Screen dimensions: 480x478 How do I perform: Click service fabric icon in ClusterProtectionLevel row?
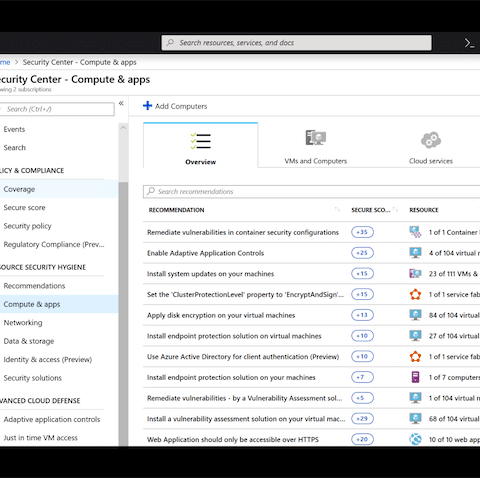415,294
